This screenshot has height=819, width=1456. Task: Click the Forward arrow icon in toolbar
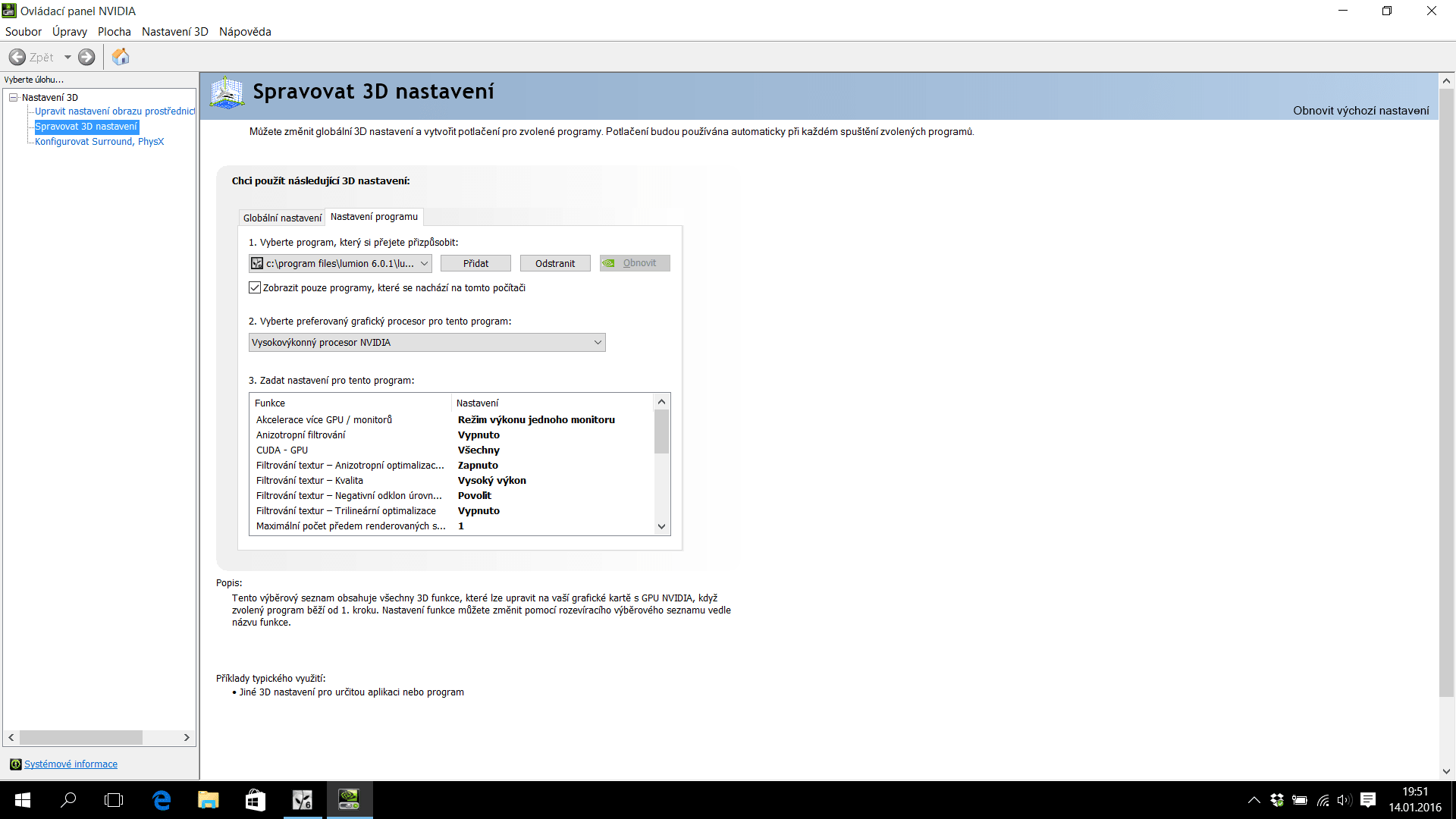pos(86,57)
